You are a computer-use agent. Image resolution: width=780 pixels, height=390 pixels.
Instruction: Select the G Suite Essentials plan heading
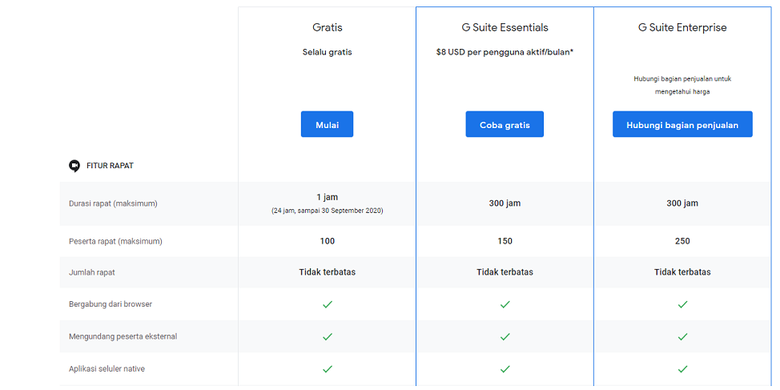tap(504, 27)
